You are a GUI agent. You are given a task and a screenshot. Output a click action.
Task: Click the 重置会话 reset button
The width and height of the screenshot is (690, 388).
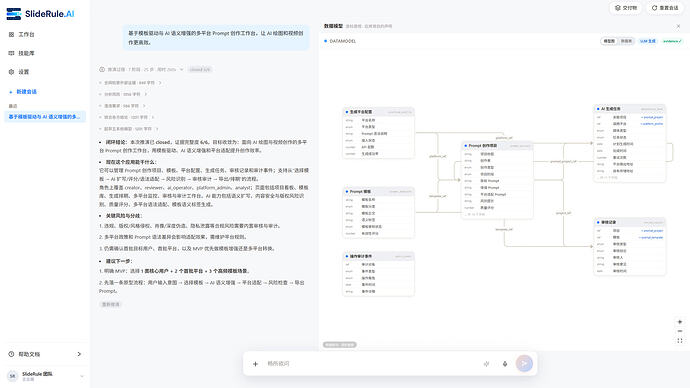click(665, 8)
